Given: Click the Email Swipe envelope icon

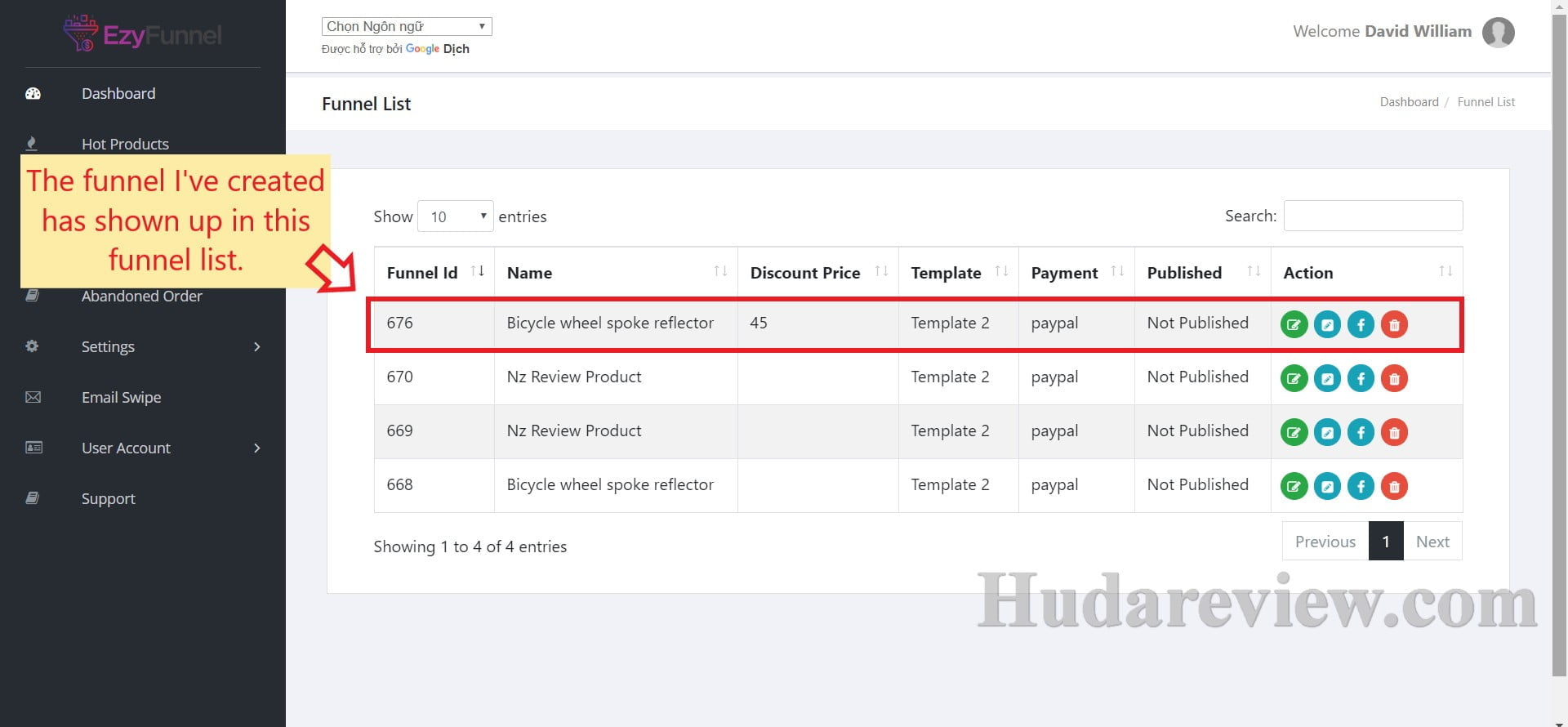Looking at the screenshot, I should [x=33, y=397].
